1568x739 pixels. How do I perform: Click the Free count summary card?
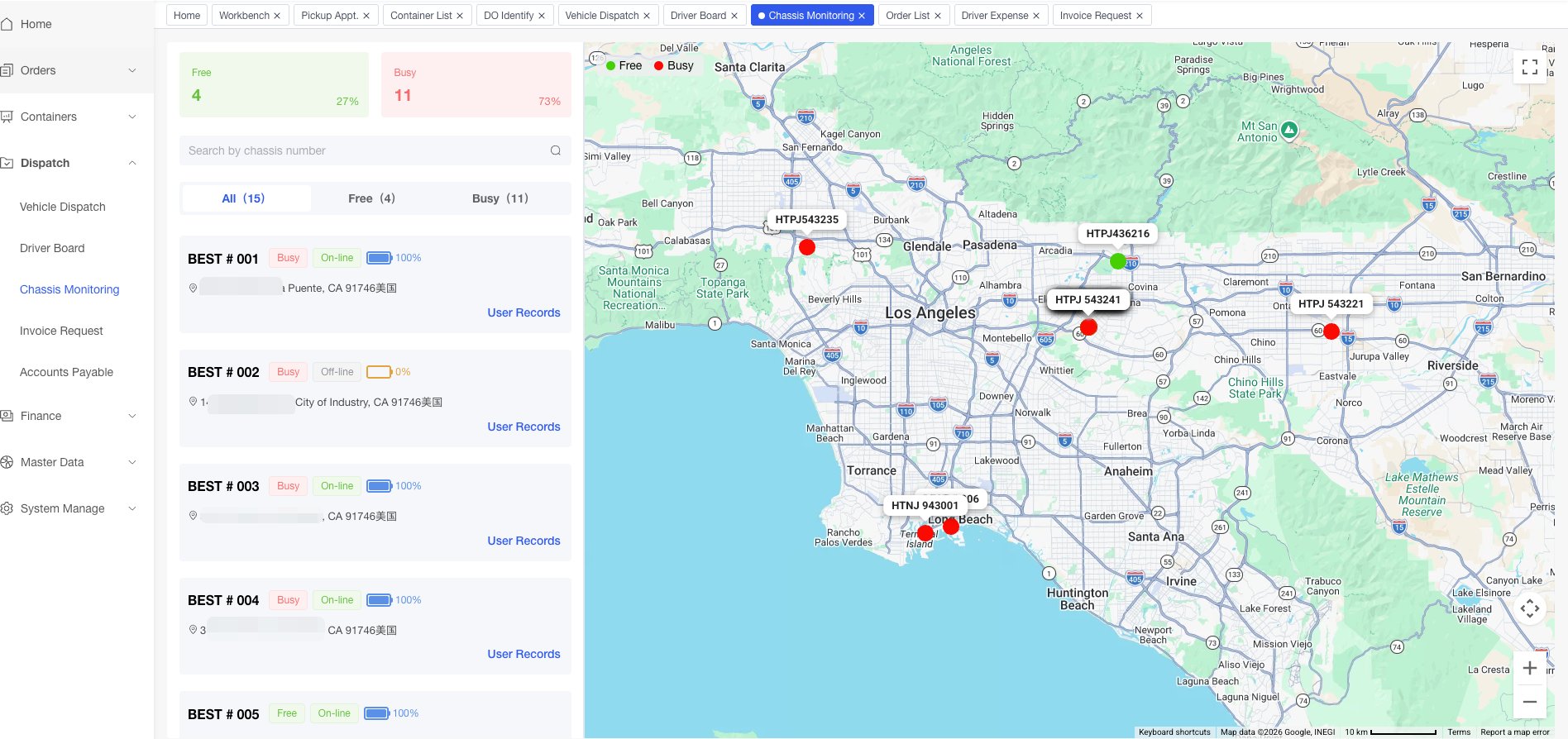point(275,84)
